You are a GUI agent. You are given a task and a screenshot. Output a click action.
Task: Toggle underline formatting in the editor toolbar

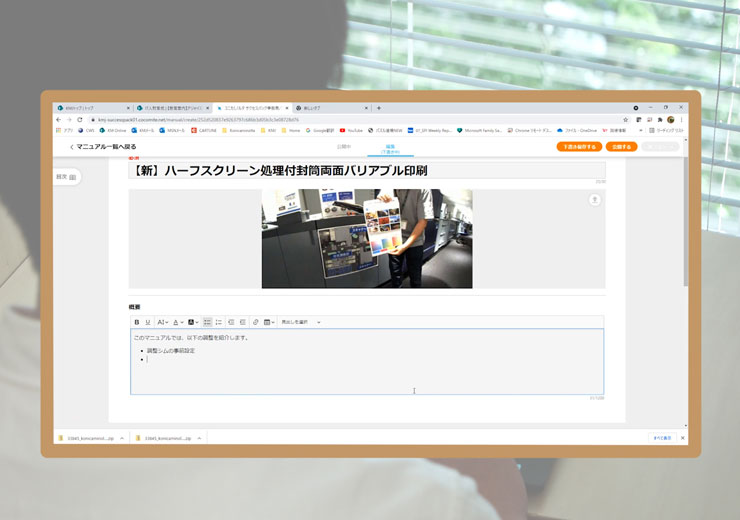[x=148, y=322]
